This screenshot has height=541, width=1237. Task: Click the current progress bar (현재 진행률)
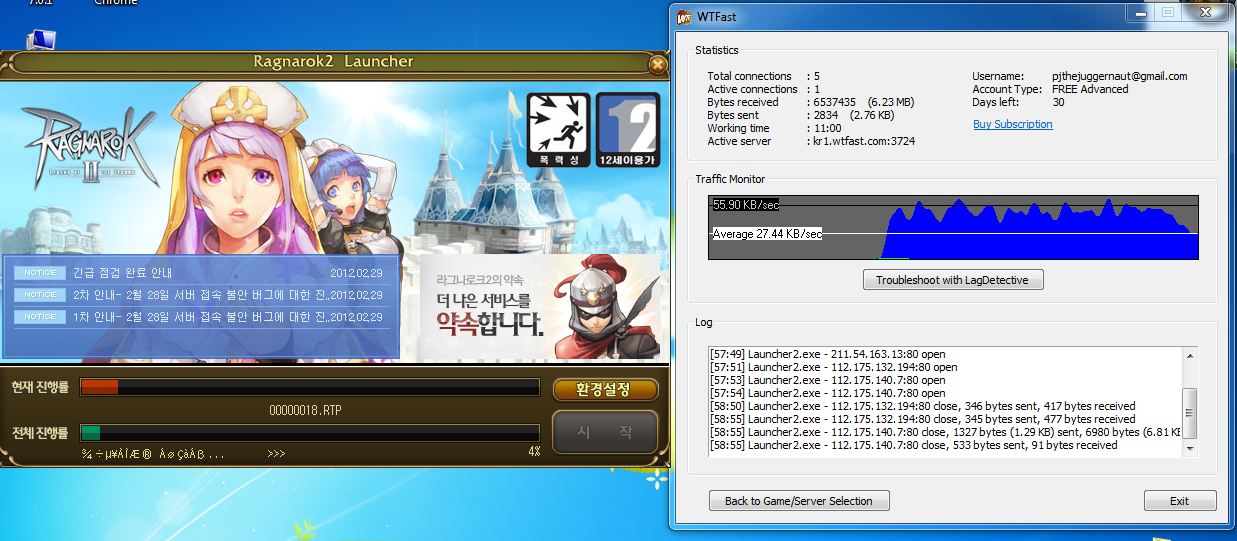coord(309,387)
